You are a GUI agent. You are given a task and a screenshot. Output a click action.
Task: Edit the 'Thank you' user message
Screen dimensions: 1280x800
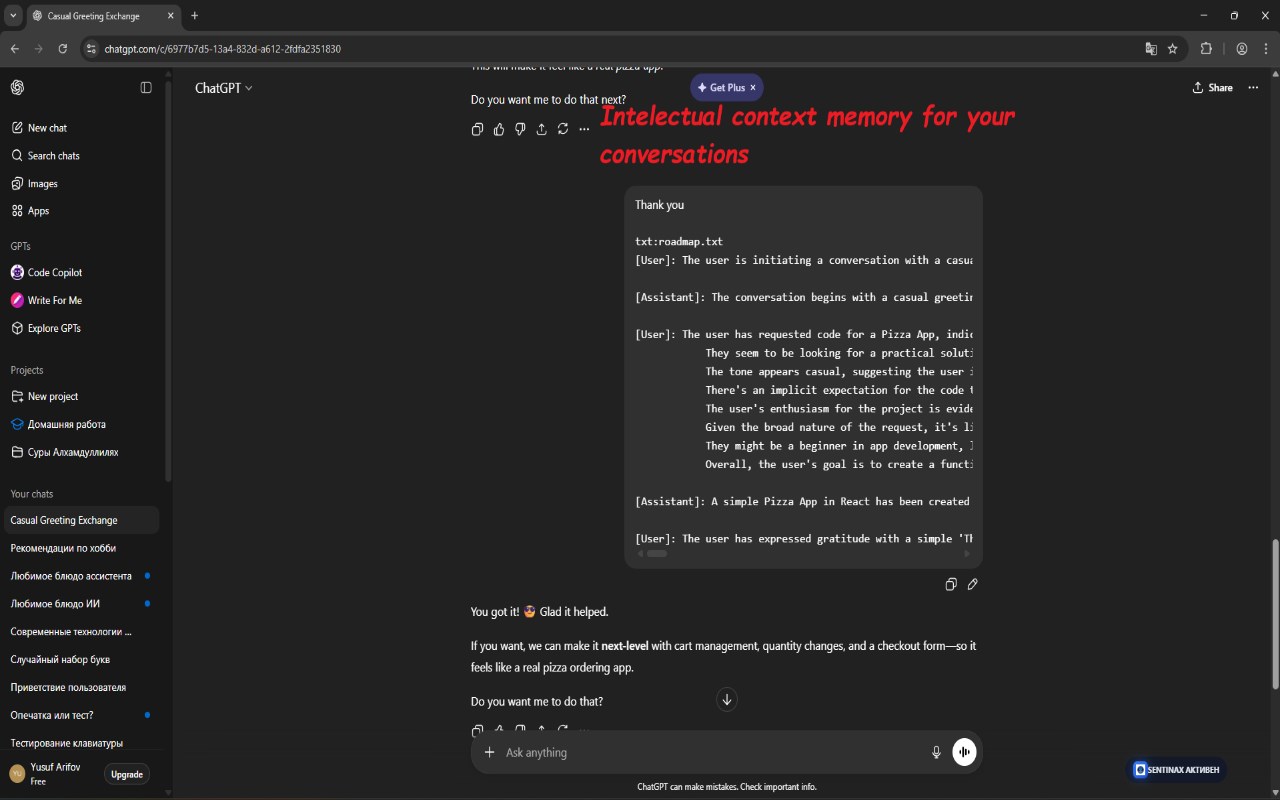pyautogui.click(x=972, y=585)
